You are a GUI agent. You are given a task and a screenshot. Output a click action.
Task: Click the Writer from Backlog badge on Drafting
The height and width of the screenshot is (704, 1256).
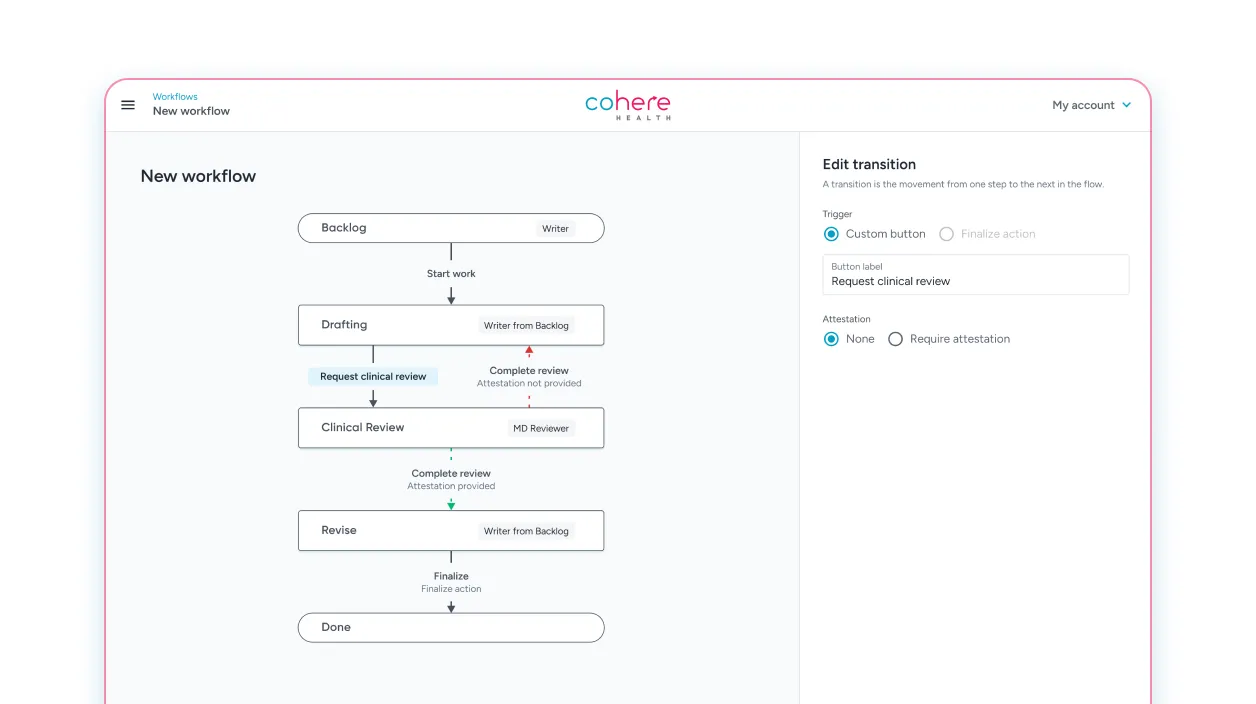point(526,325)
